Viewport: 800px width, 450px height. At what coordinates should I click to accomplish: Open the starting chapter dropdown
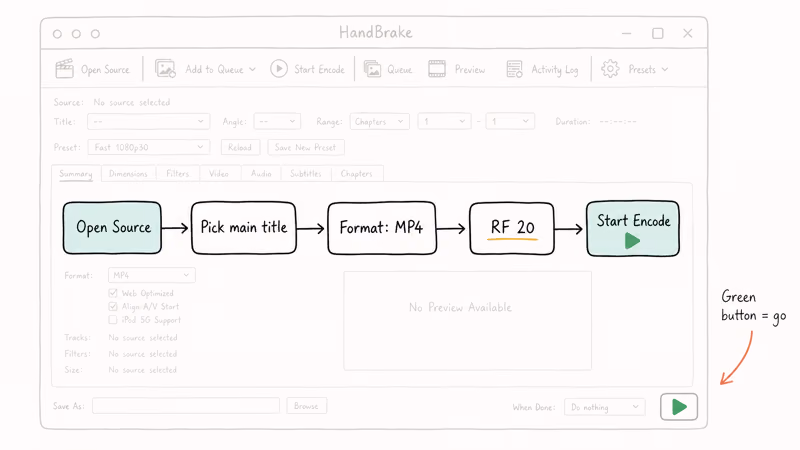tap(444, 121)
